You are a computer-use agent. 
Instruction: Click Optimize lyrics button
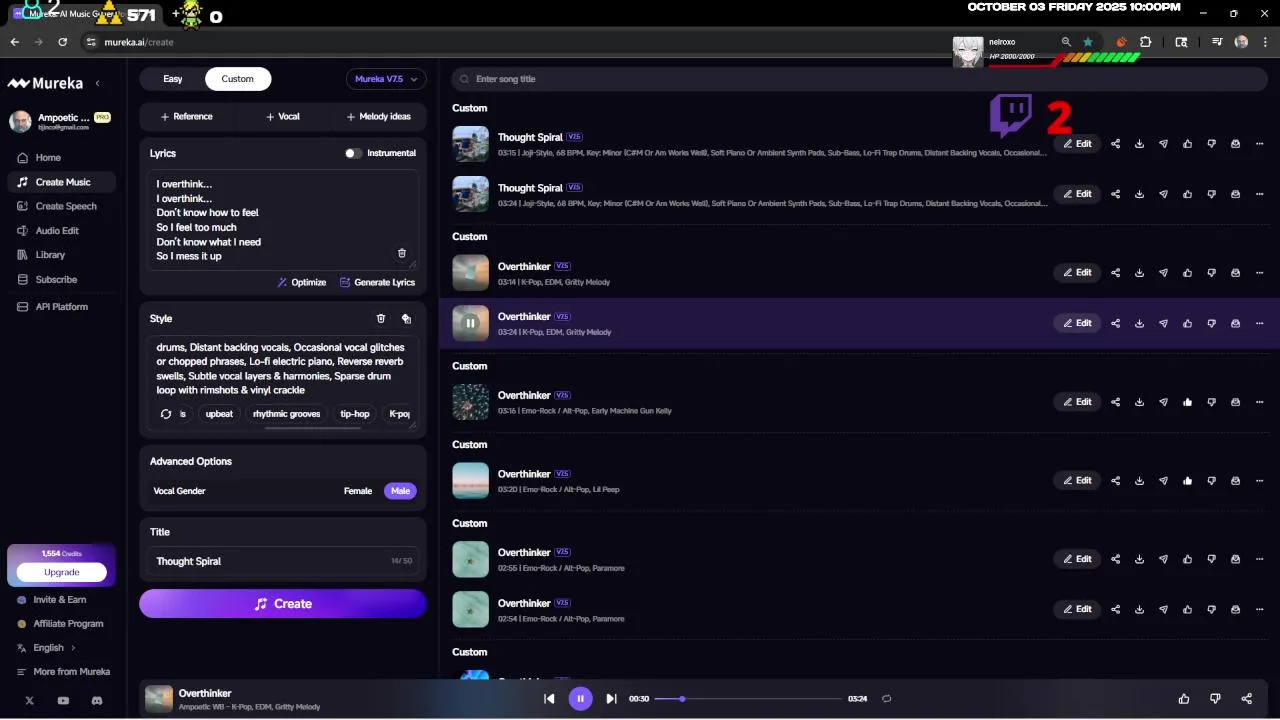coord(302,283)
